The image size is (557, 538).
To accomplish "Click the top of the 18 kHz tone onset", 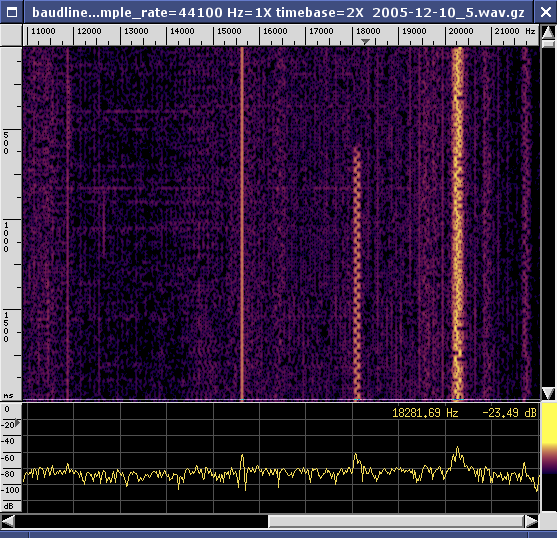I will [357, 150].
